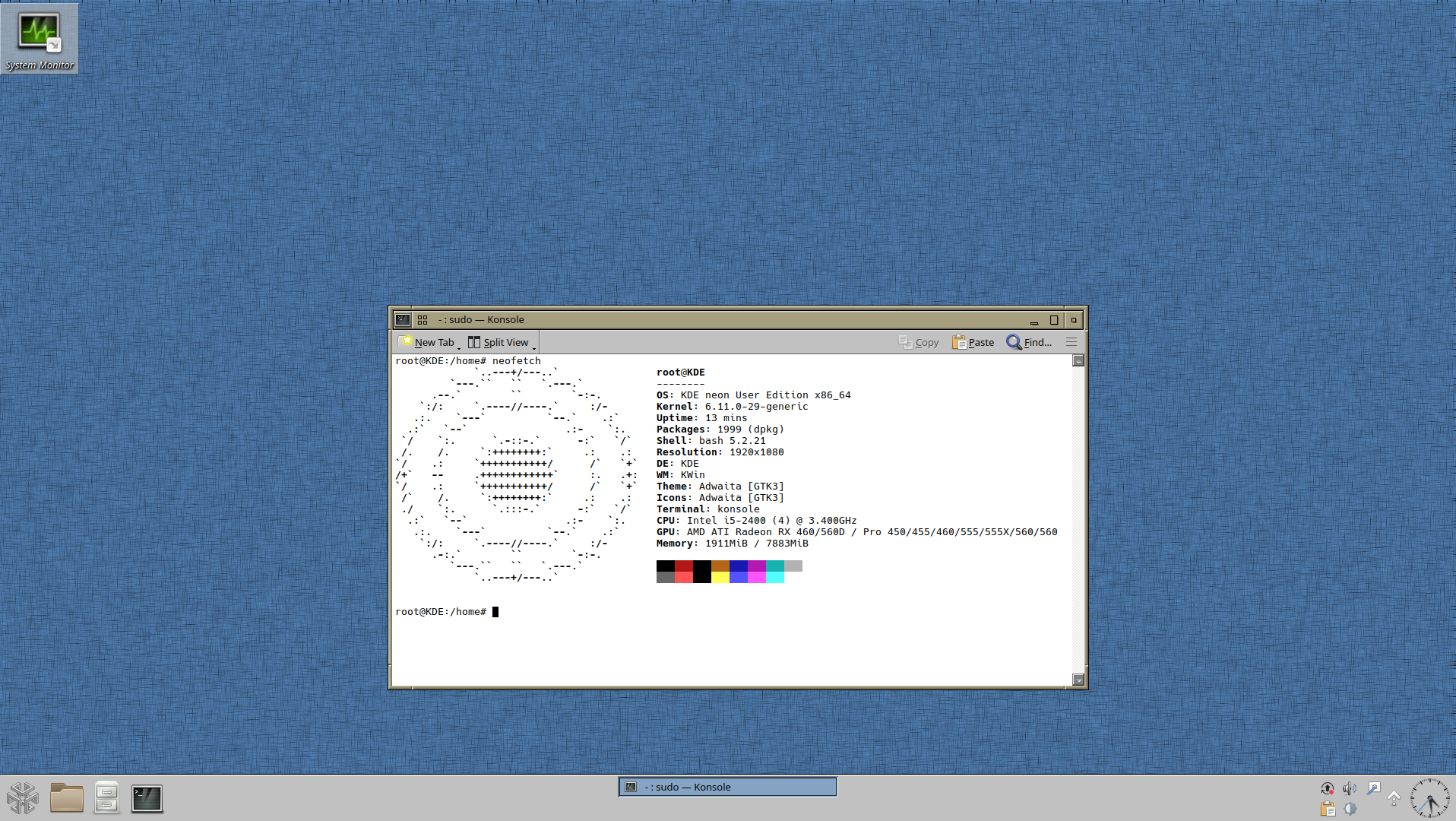Screen dimensions: 1456x821
Task: Open the volume speaker icon in system tray
Action: (x=1350, y=788)
